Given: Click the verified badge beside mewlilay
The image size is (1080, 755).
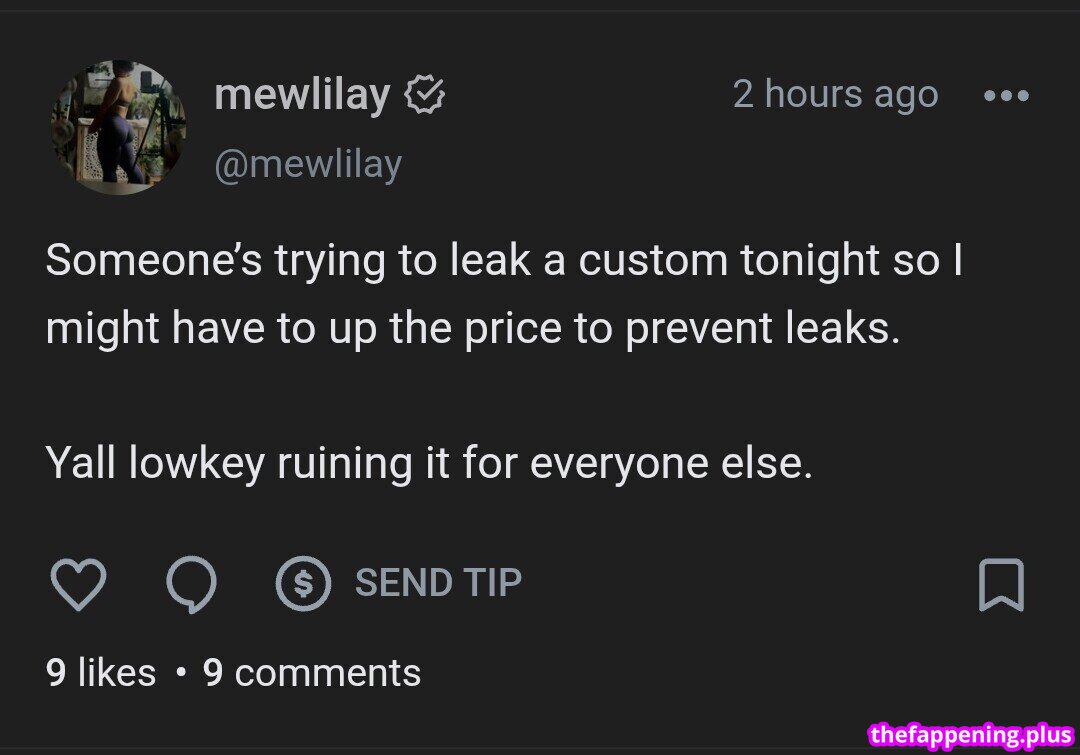Looking at the screenshot, I should point(425,96).
